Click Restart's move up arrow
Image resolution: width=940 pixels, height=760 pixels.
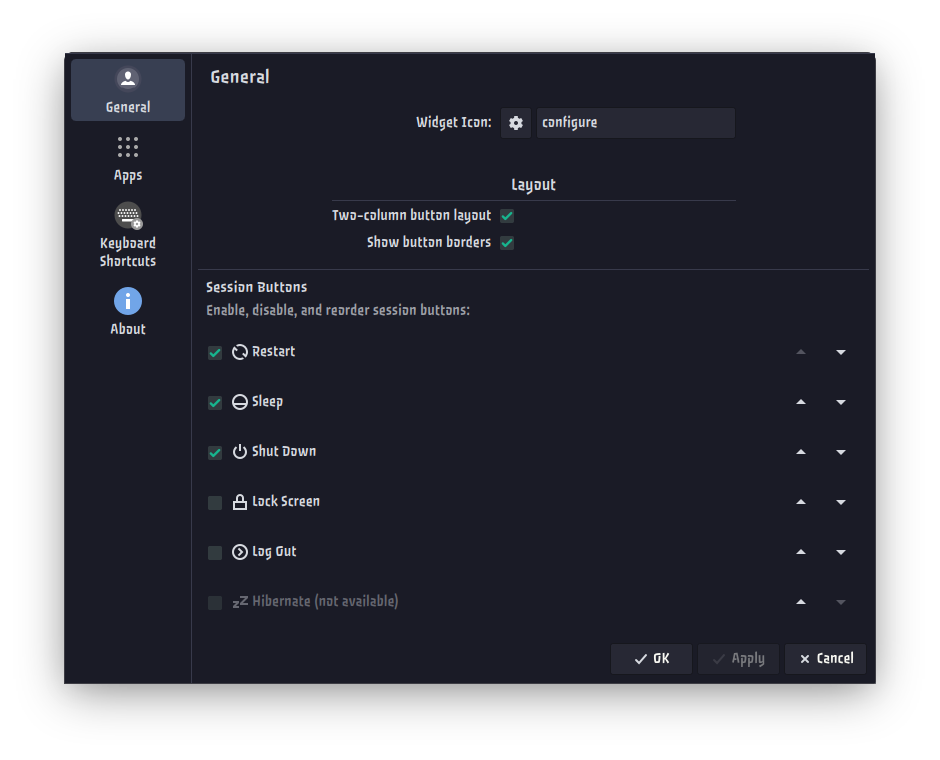pyautogui.click(x=801, y=352)
